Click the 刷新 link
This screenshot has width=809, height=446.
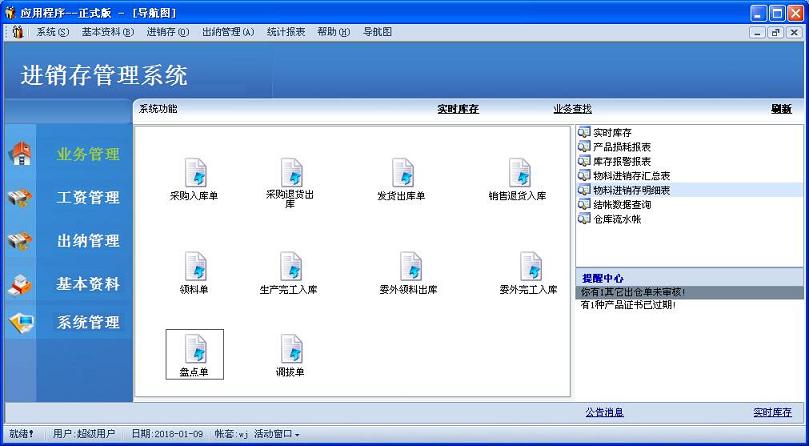click(x=781, y=109)
